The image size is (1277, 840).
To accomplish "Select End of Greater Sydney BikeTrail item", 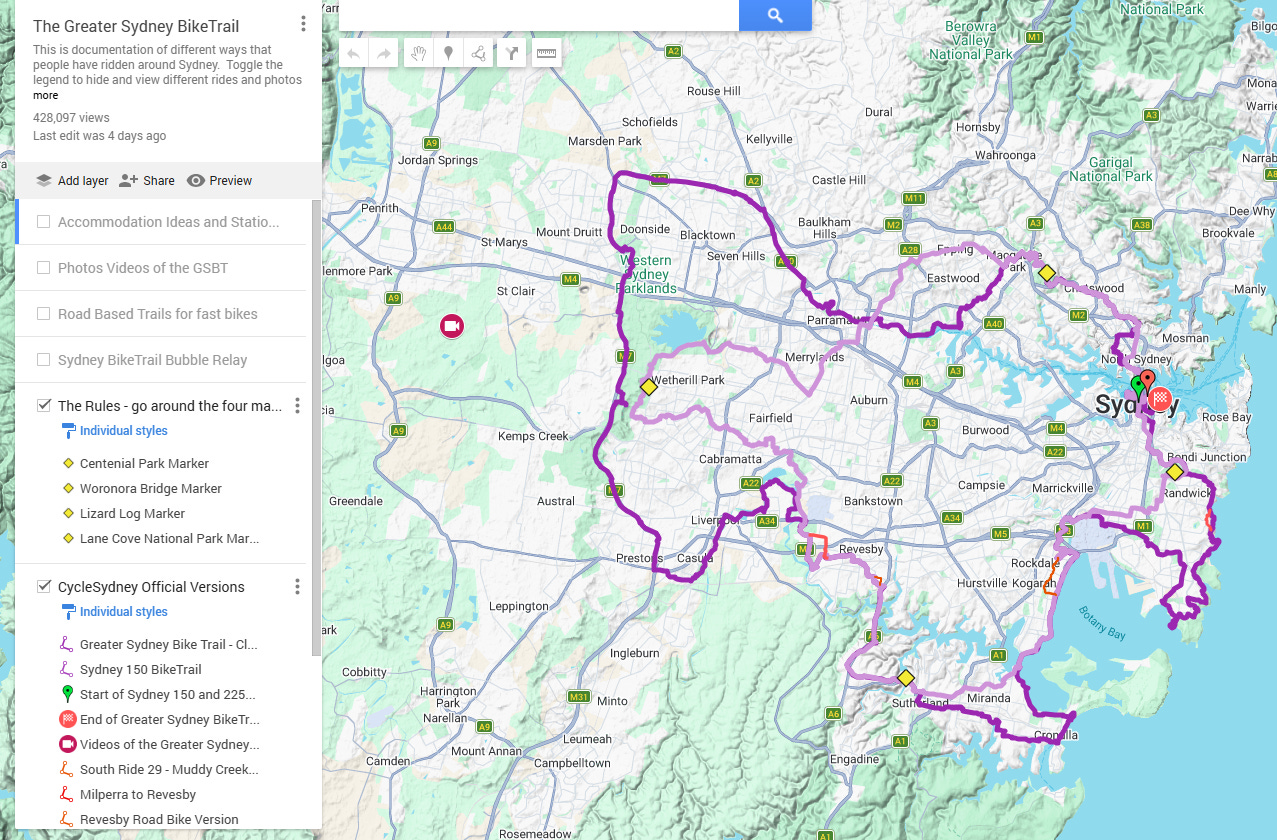I will click(x=170, y=720).
